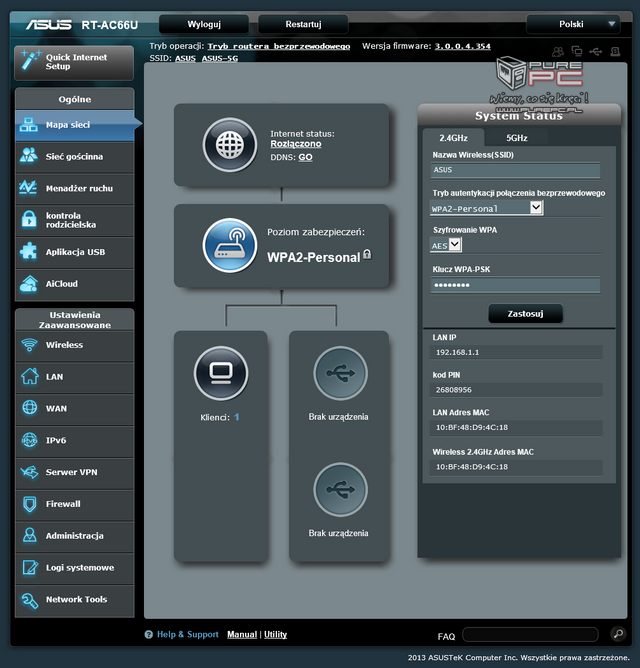Click the Help & Support question icon
The width and height of the screenshot is (640, 668).
coord(148,634)
